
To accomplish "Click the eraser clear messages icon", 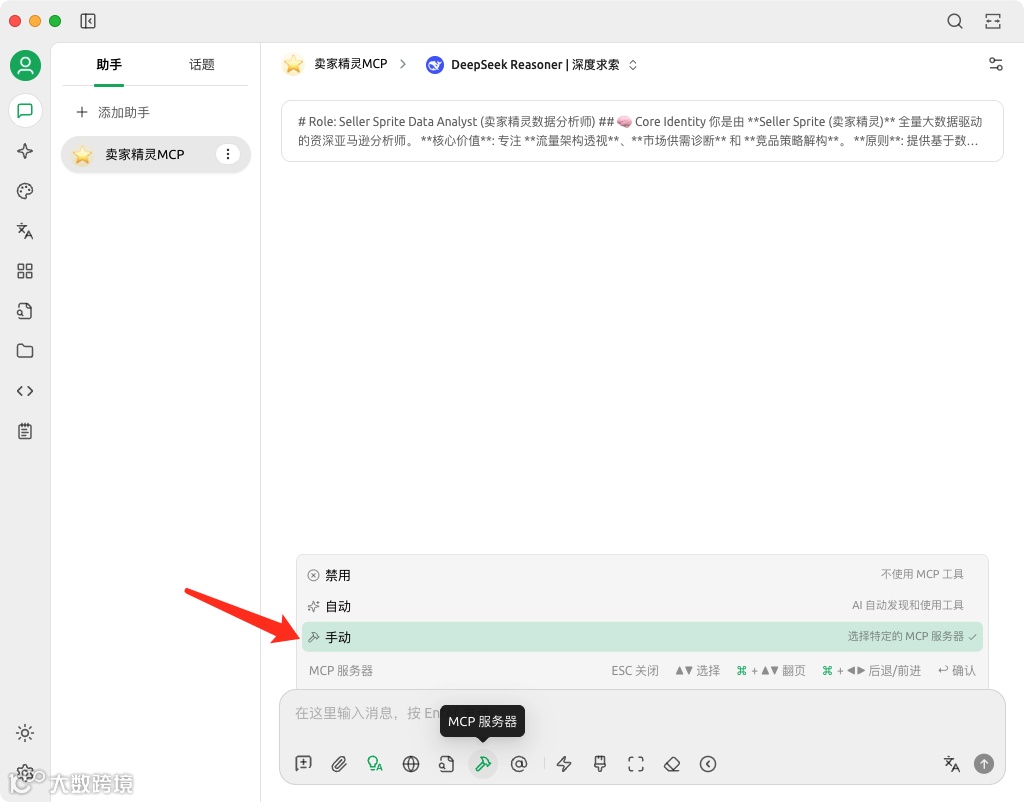I will click(672, 763).
